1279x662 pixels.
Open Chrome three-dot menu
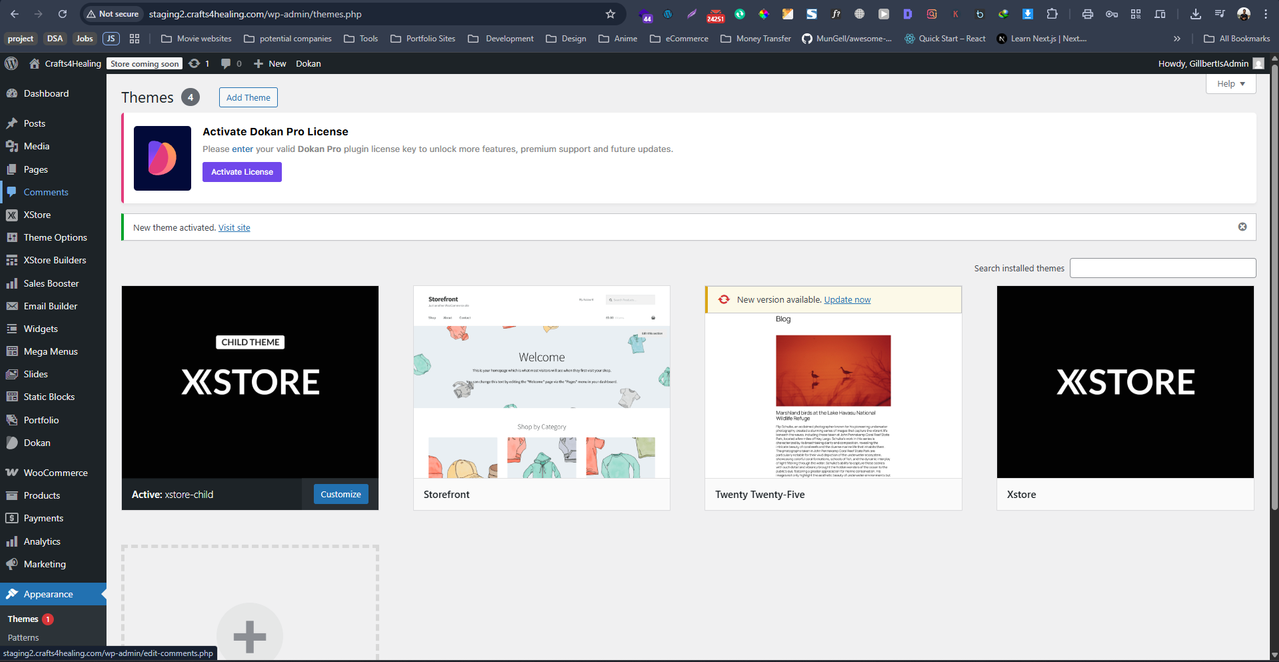pos(1266,14)
